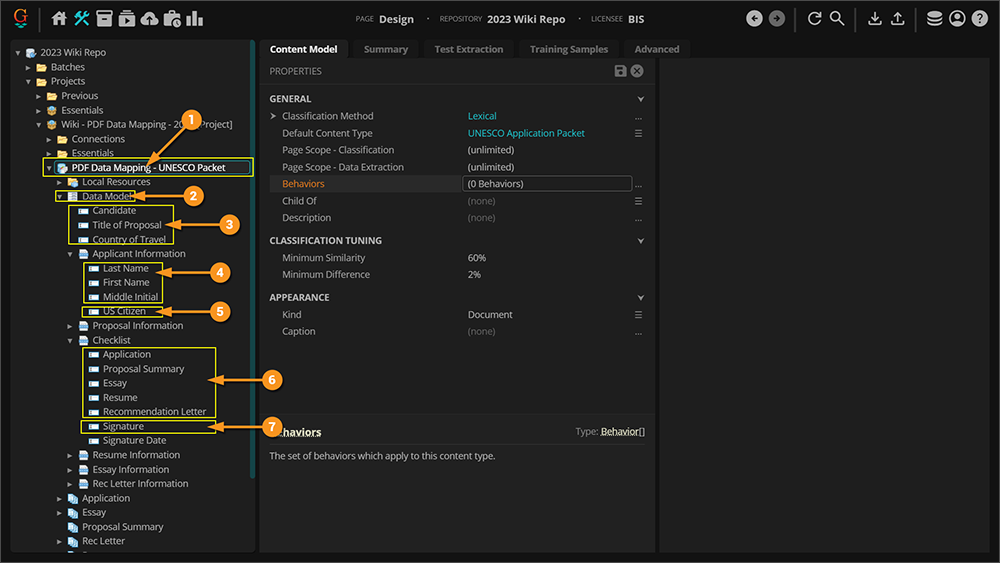Expand the Proposal Information tree node
The image size is (1000, 563).
71,326
